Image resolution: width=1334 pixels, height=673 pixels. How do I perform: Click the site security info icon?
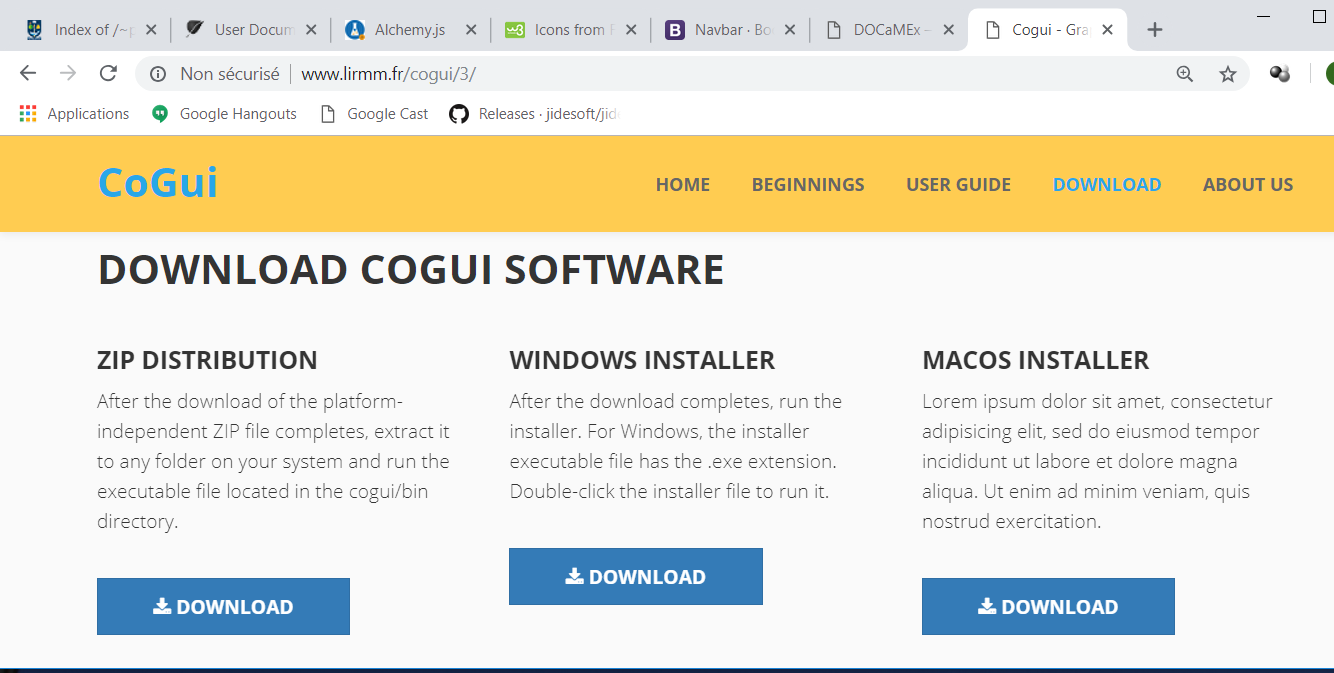157,73
